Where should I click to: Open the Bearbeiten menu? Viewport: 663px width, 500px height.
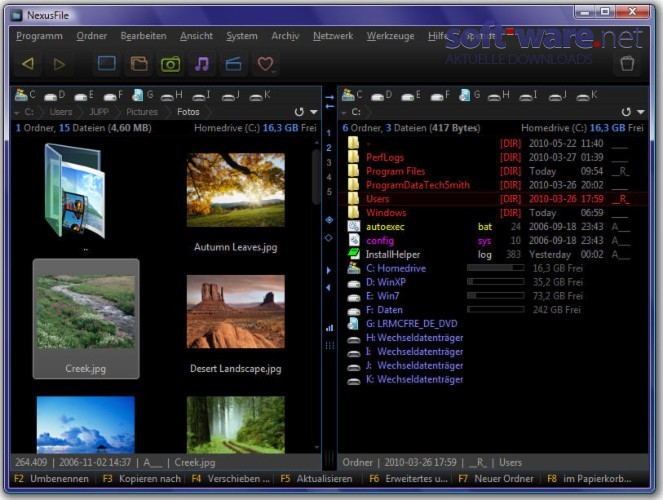pos(143,36)
